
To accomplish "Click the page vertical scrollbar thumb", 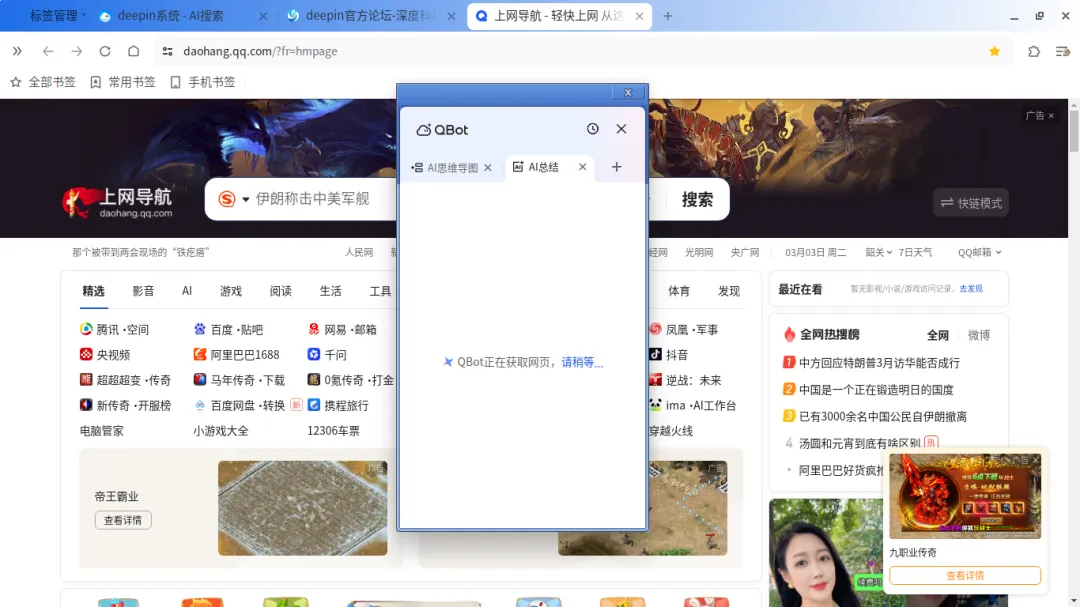I will pyautogui.click(x=1074, y=132).
